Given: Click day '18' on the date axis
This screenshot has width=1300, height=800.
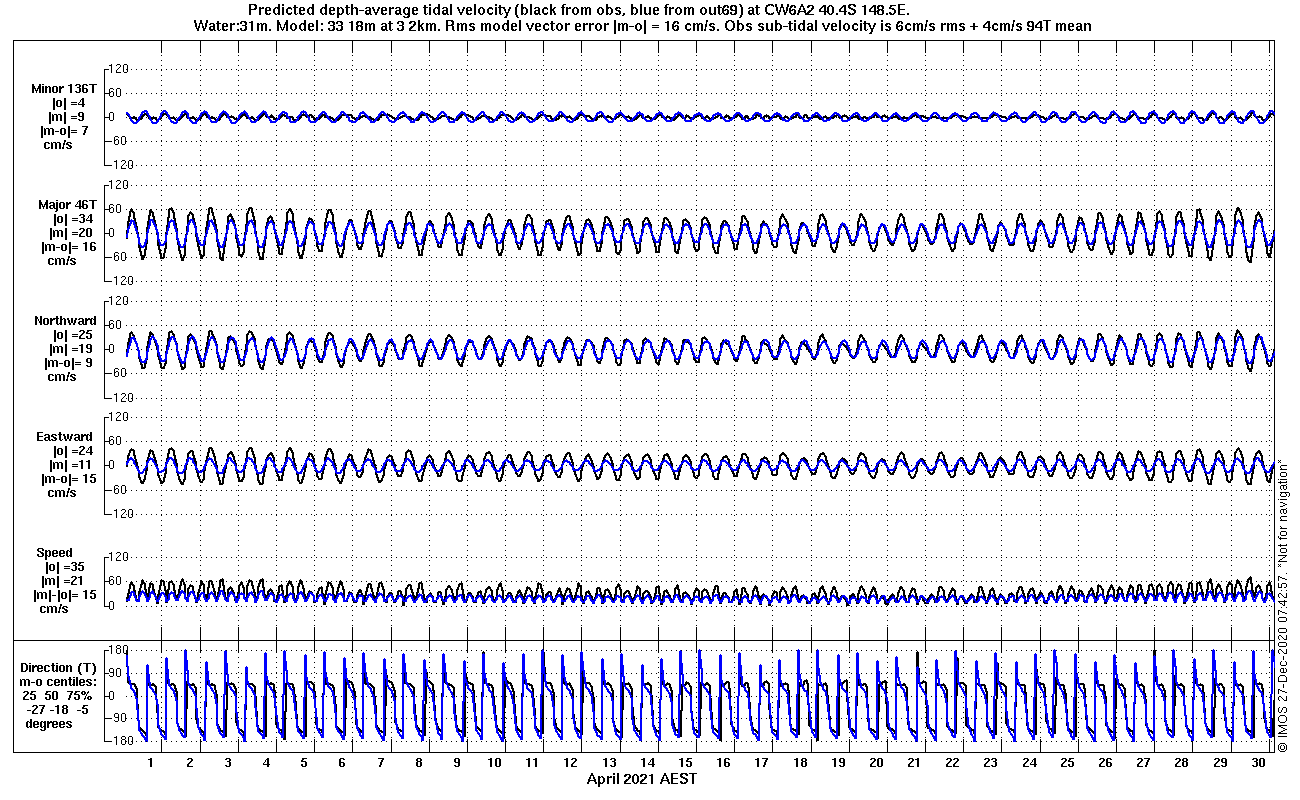Looking at the screenshot, I should point(800,763).
